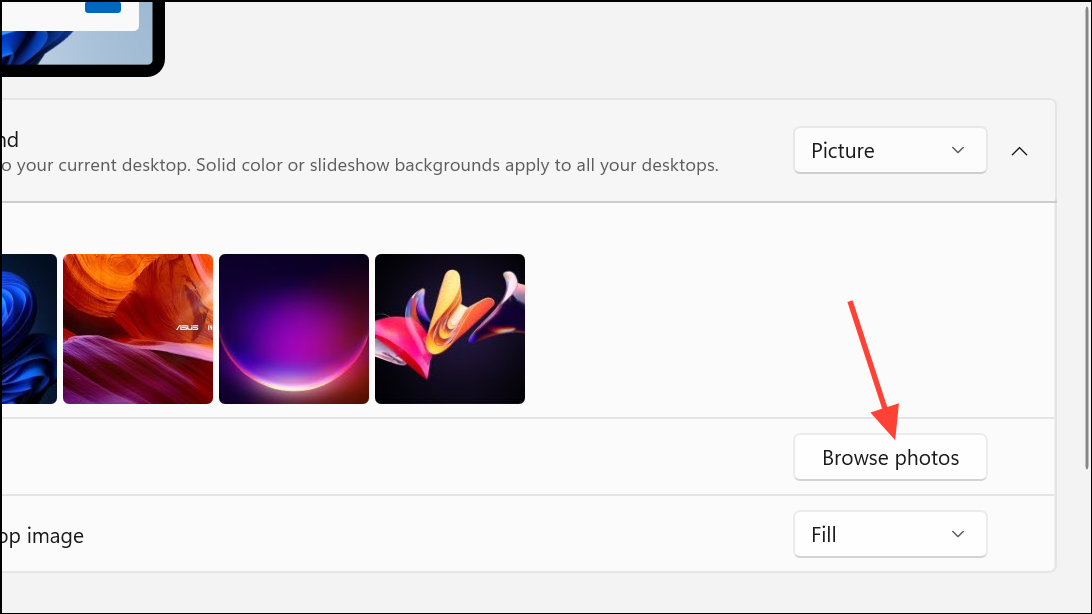Open the Picture background type dropdown
Image resolution: width=1092 pixels, height=614 pixels.
point(889,151)
